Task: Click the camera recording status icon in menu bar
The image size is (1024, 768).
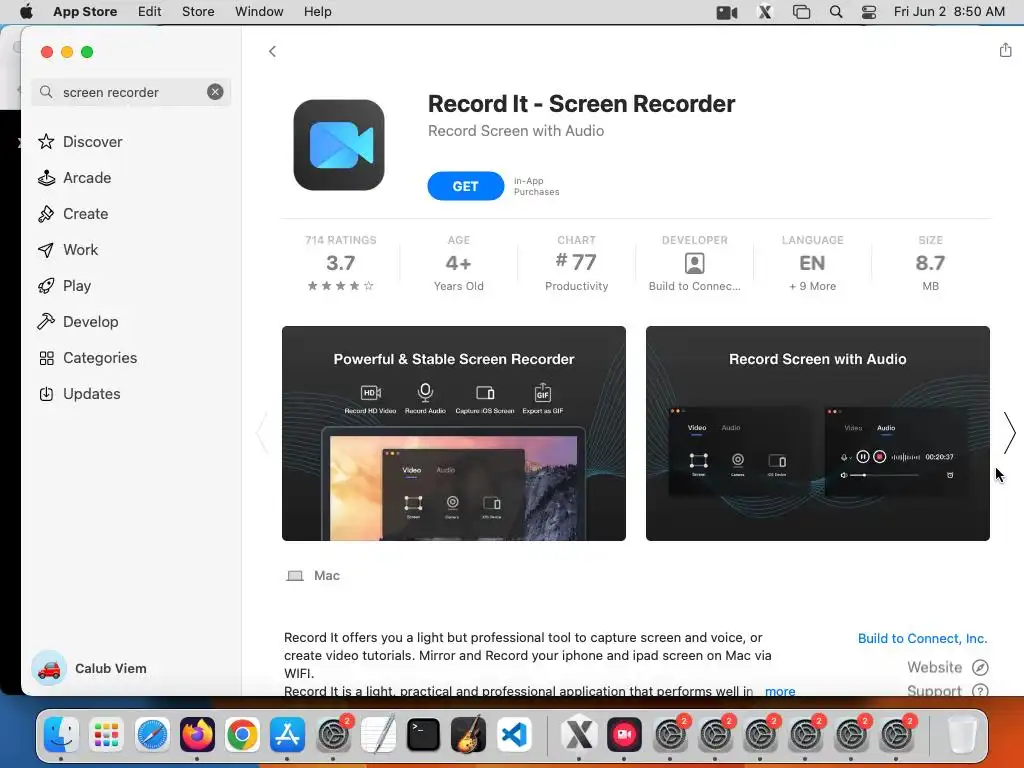Action: [727, 12]
